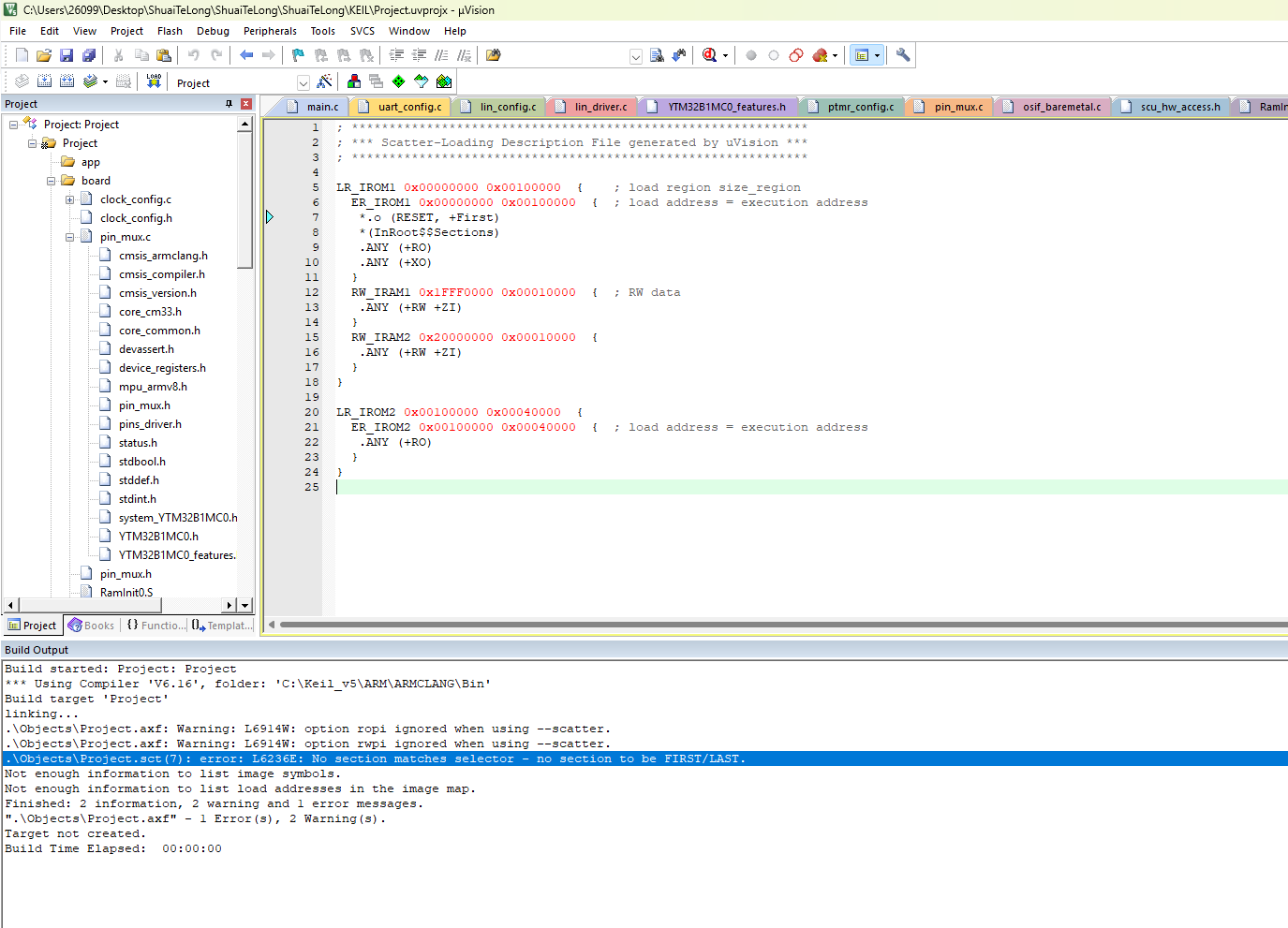Open the Flash menu
1288x928 pixels.
170,31
